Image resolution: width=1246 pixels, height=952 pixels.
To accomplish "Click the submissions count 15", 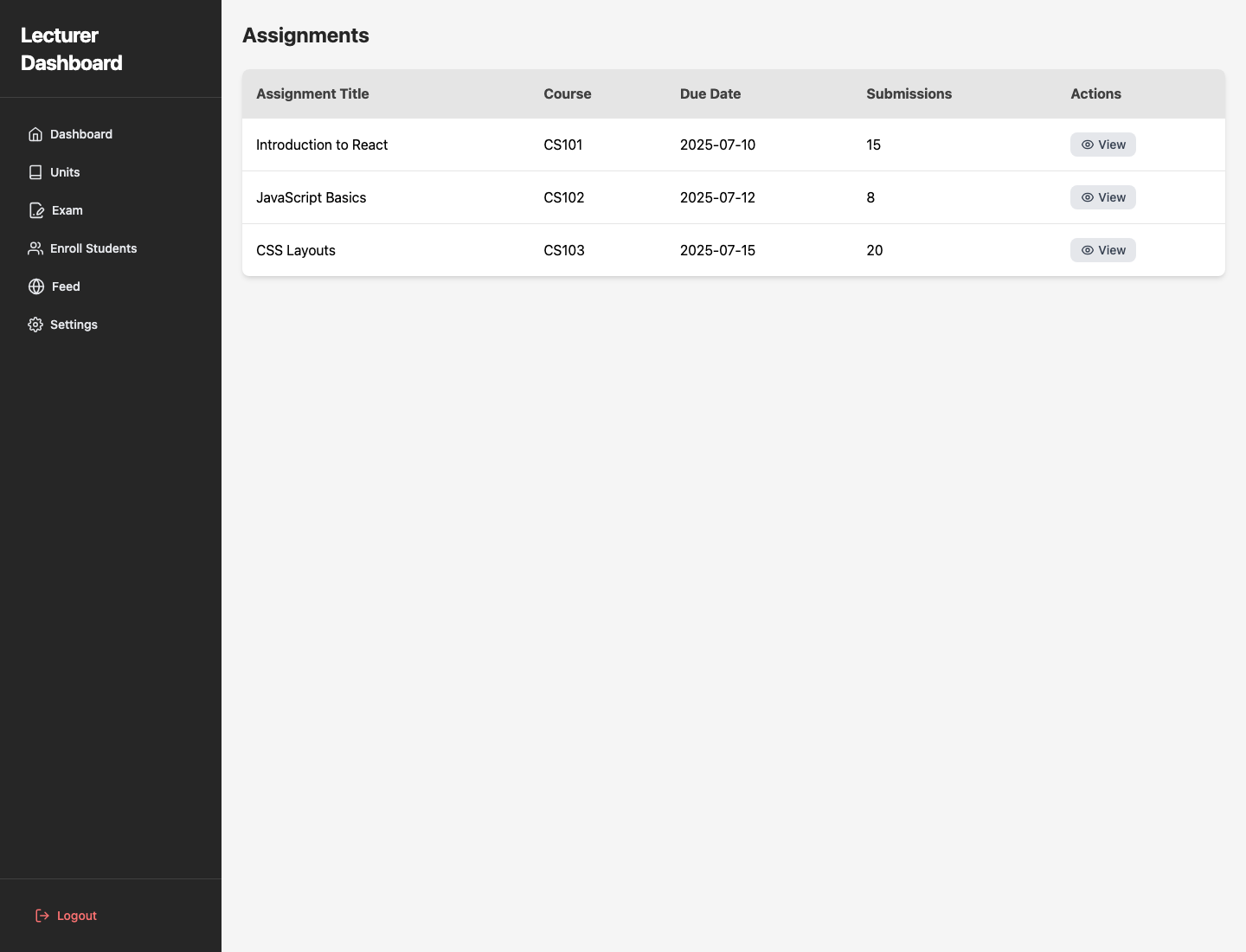I will click(874, 145).
